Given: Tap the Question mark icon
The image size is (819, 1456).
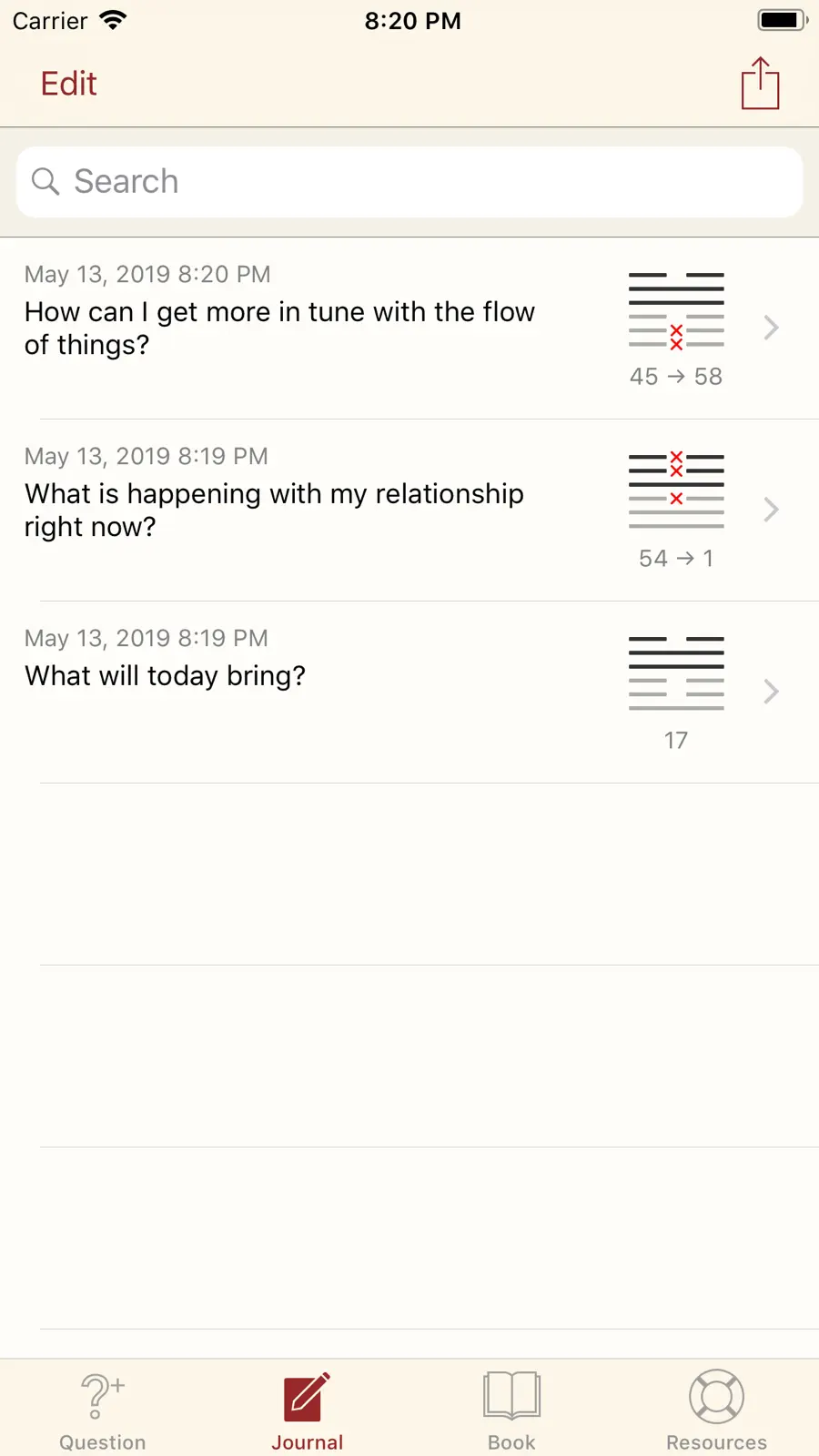Looking at the screenshot, I should (x=103, y=1397).
